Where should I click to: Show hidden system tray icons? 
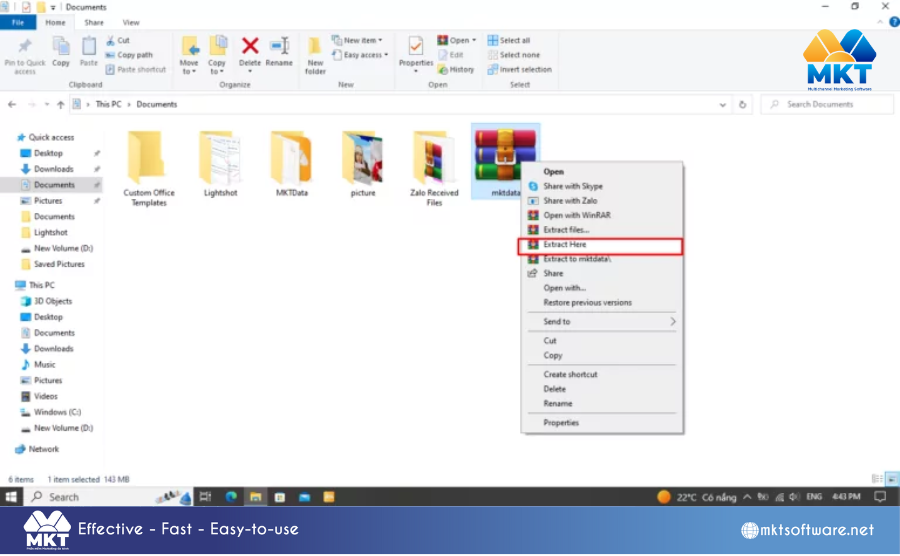tap(747, 497)
